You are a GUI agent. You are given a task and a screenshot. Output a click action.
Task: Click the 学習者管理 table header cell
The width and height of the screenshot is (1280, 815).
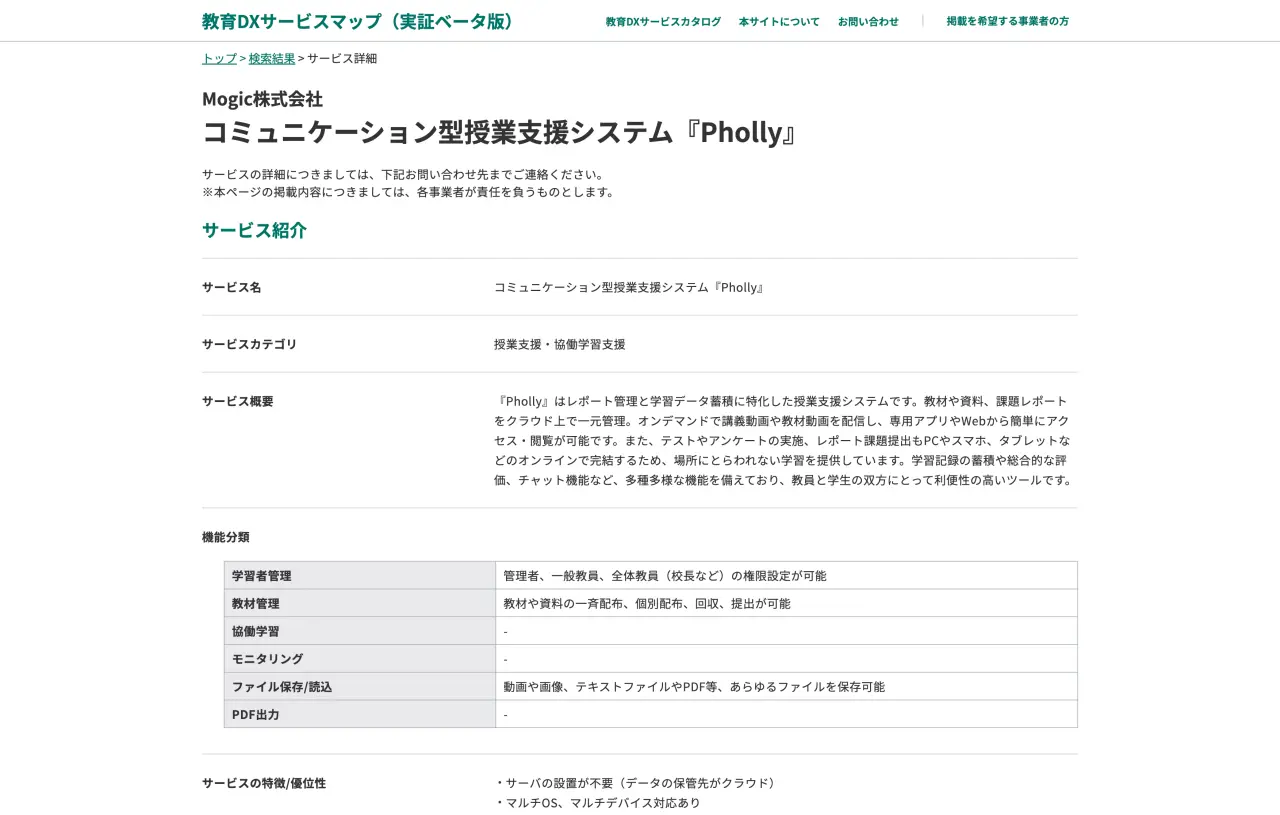(360, 576)
